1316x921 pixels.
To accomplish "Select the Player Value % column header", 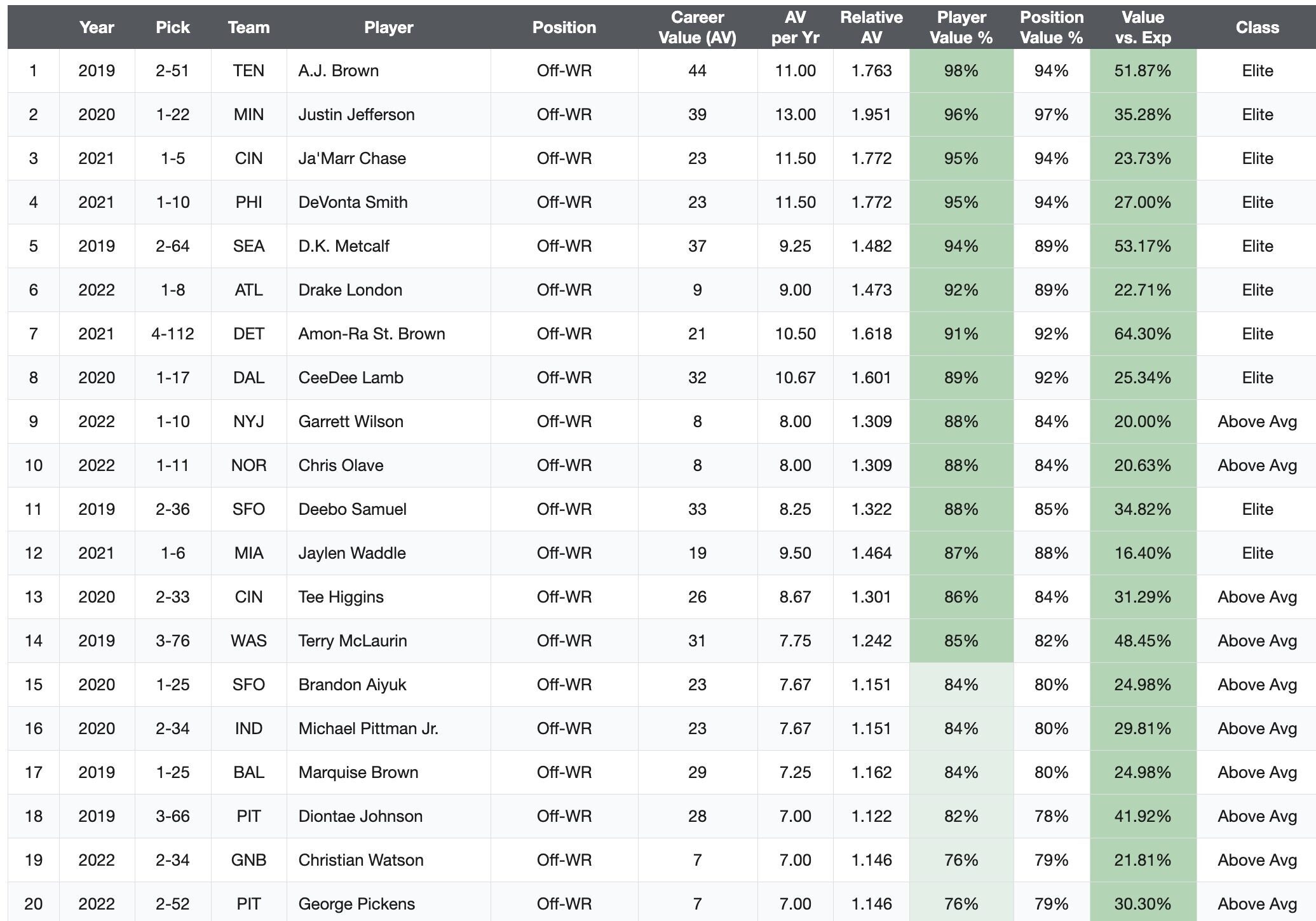I will (x=961, y=27).
